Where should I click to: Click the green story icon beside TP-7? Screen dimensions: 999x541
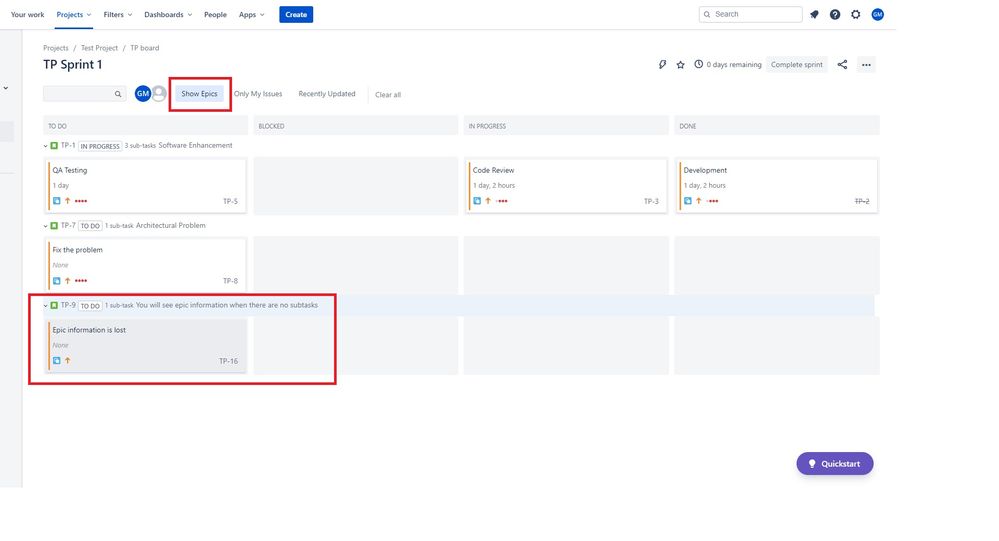(x=54, y=226)
